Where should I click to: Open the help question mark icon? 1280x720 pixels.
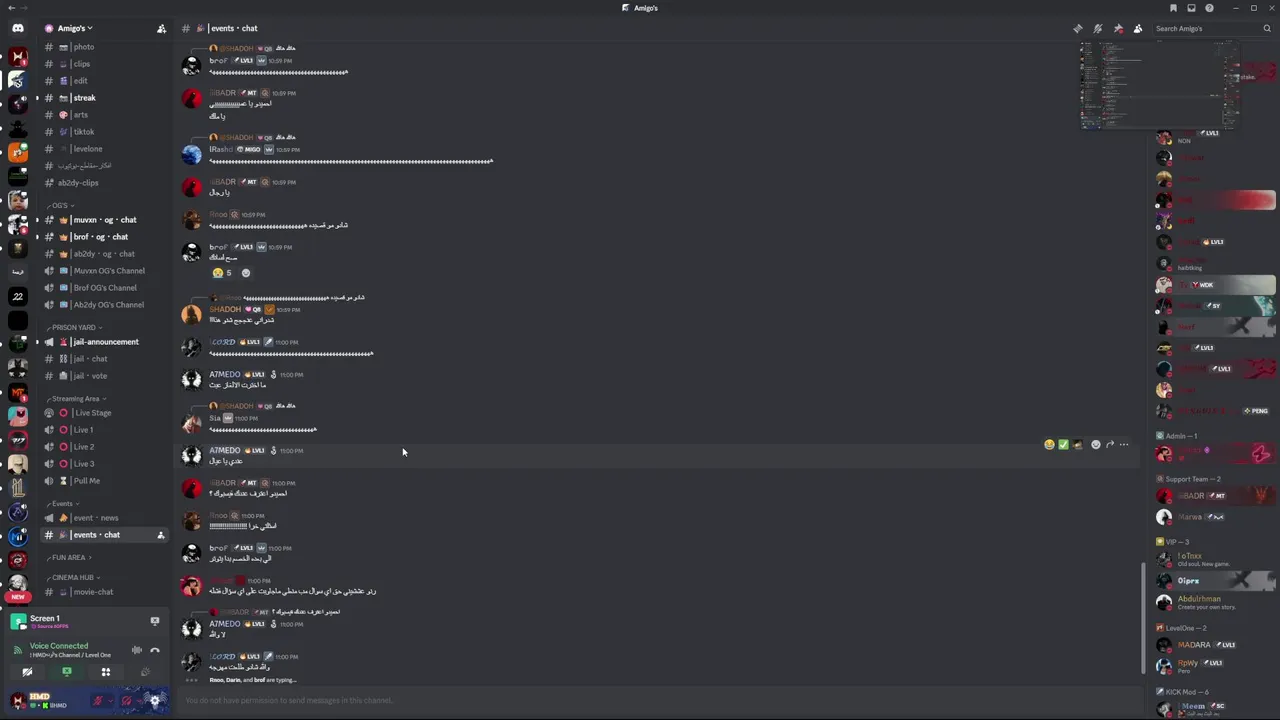(x=1209, y=8)
